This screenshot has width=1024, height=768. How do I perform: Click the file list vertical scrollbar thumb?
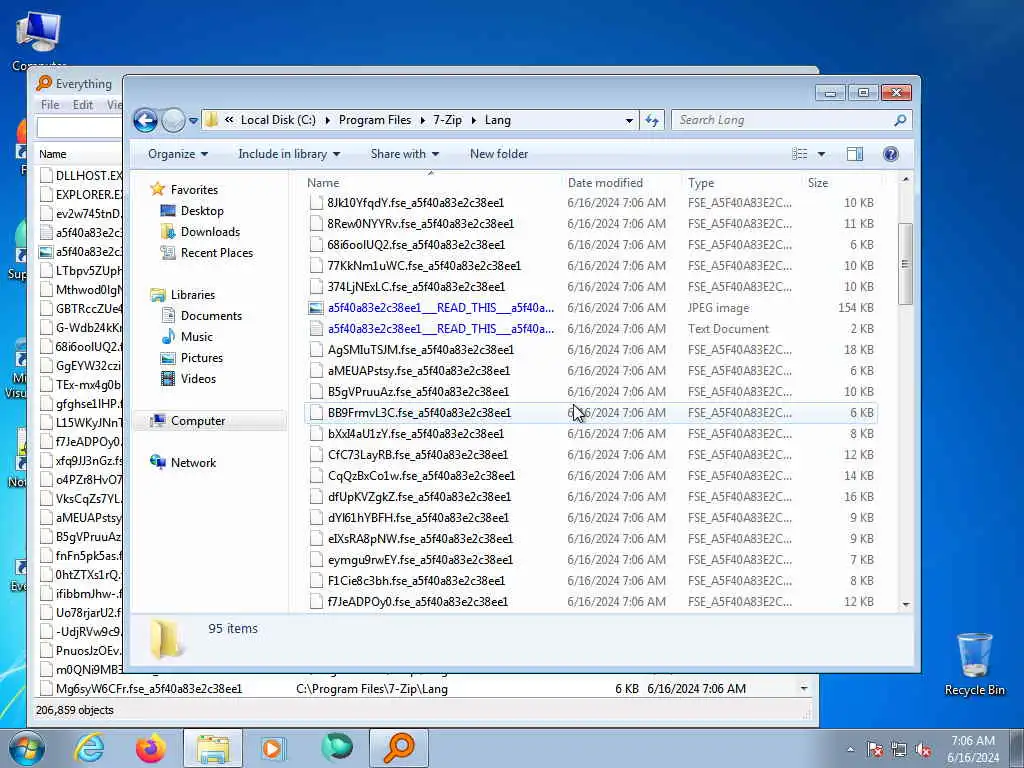click(906, 264)
